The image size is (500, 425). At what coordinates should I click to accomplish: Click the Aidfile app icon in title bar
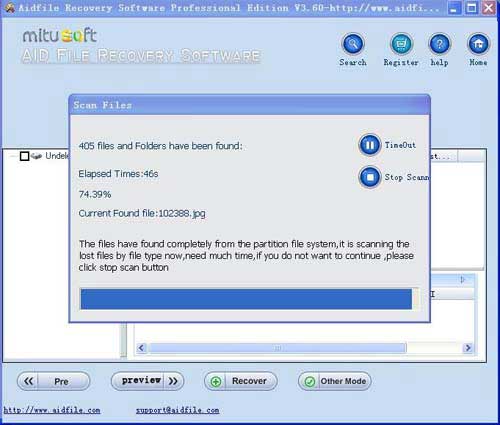coord(9,8)
